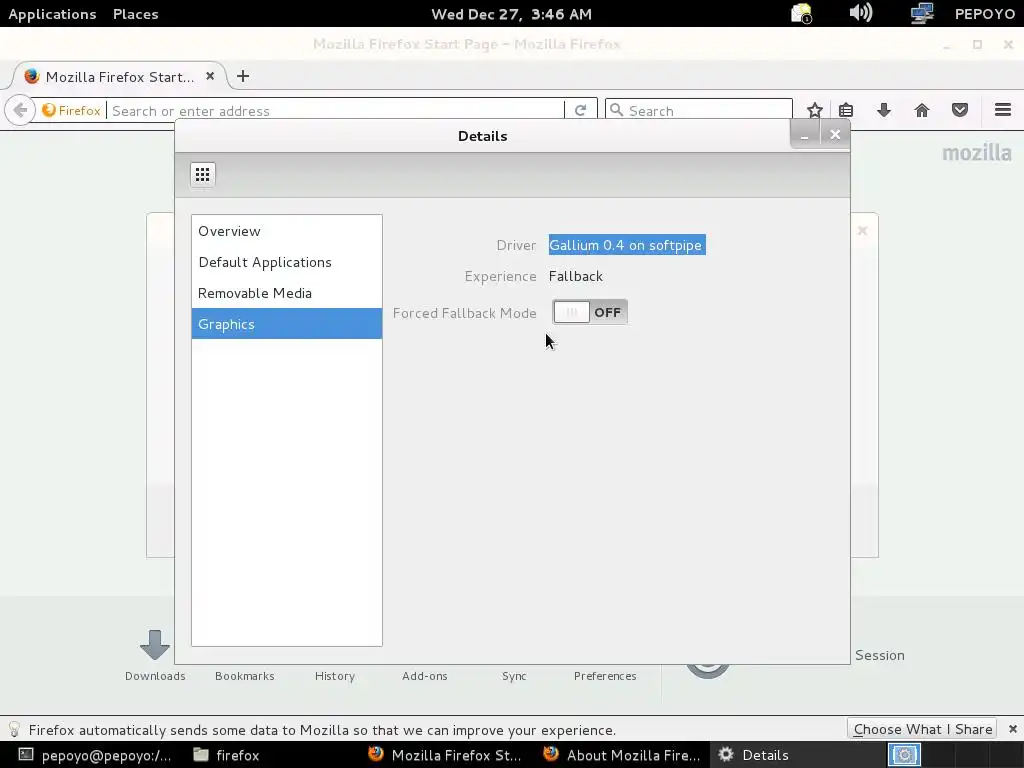
Task: Open the Firefox downloads arrow icon
Action: coord(884,110)
